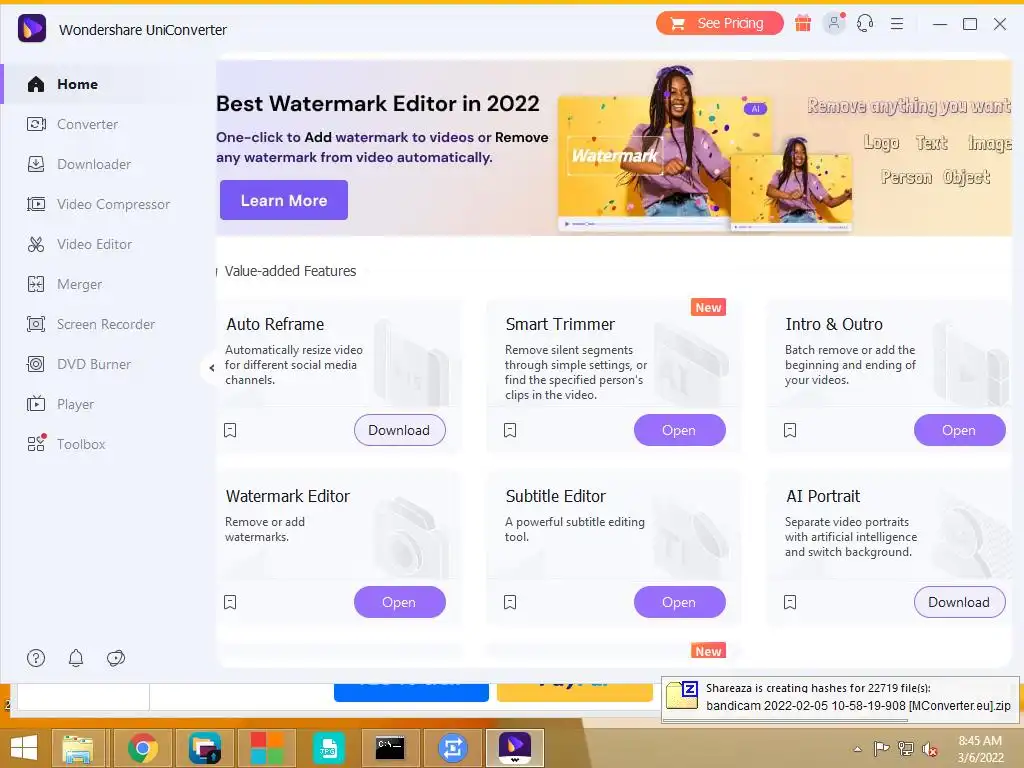Click the Windows Start button

coord(24,748)
